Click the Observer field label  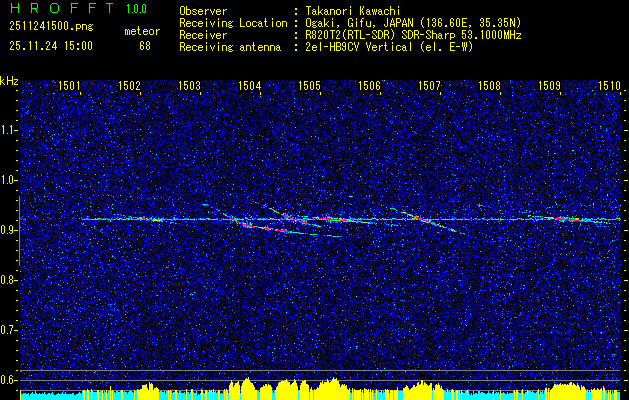pyautogui.click(x=203, y=11)
